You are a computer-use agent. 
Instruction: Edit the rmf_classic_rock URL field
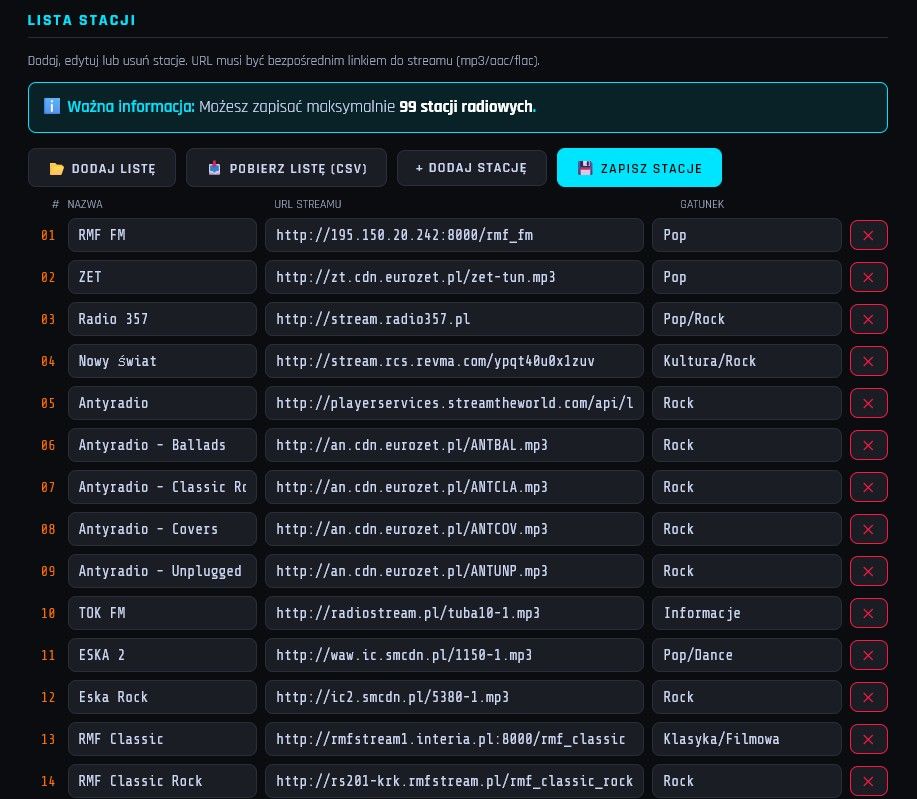pos(454,781)
